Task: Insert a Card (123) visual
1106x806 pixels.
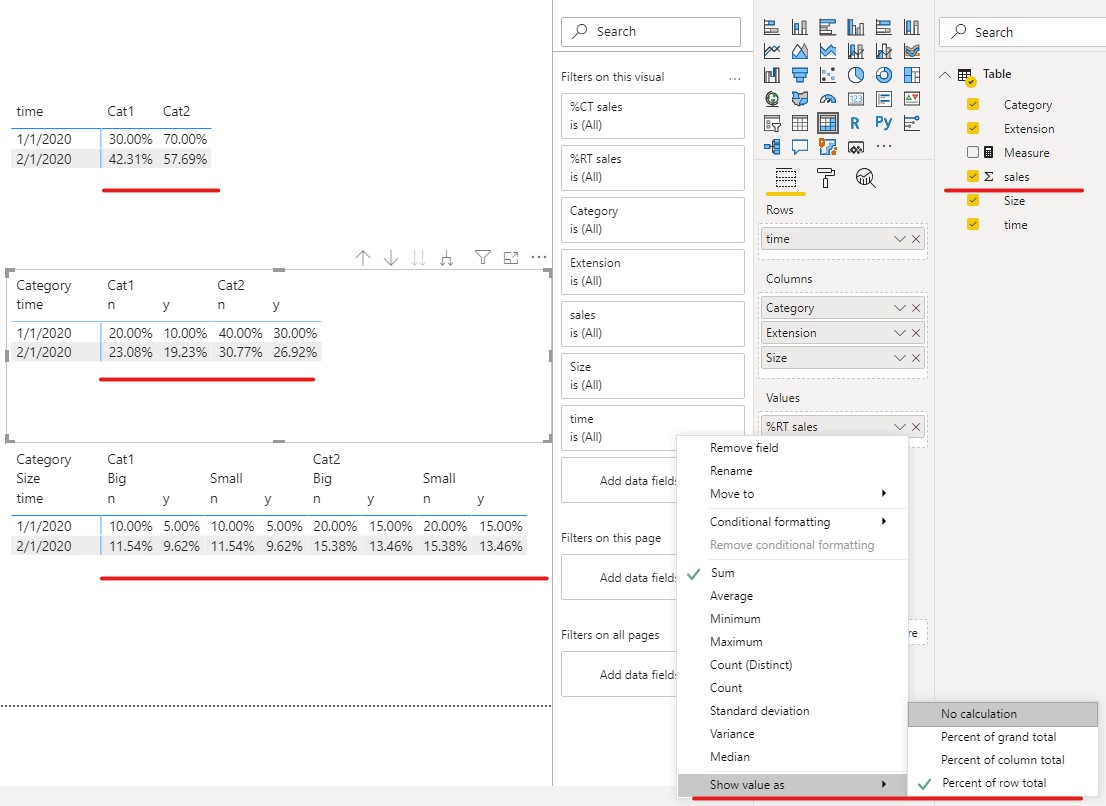Action: tap(856, 99)
